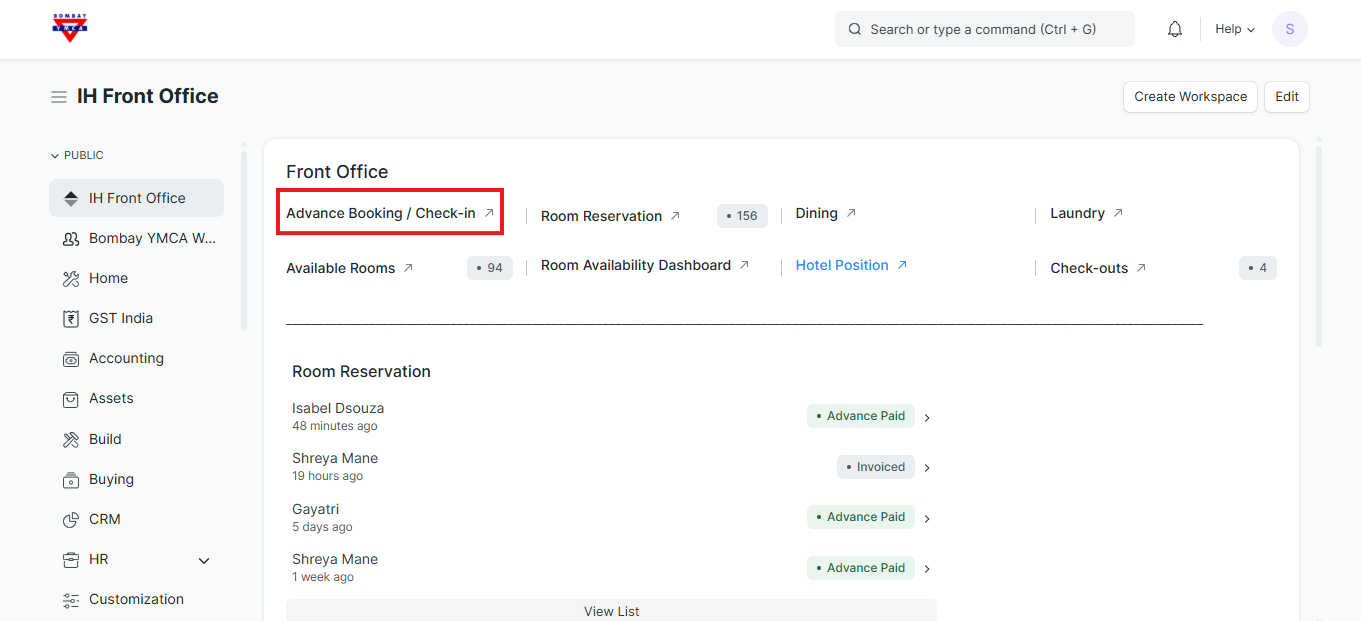Open the notifications bell
1361x621 pixels.
(x=1175, y=30)
